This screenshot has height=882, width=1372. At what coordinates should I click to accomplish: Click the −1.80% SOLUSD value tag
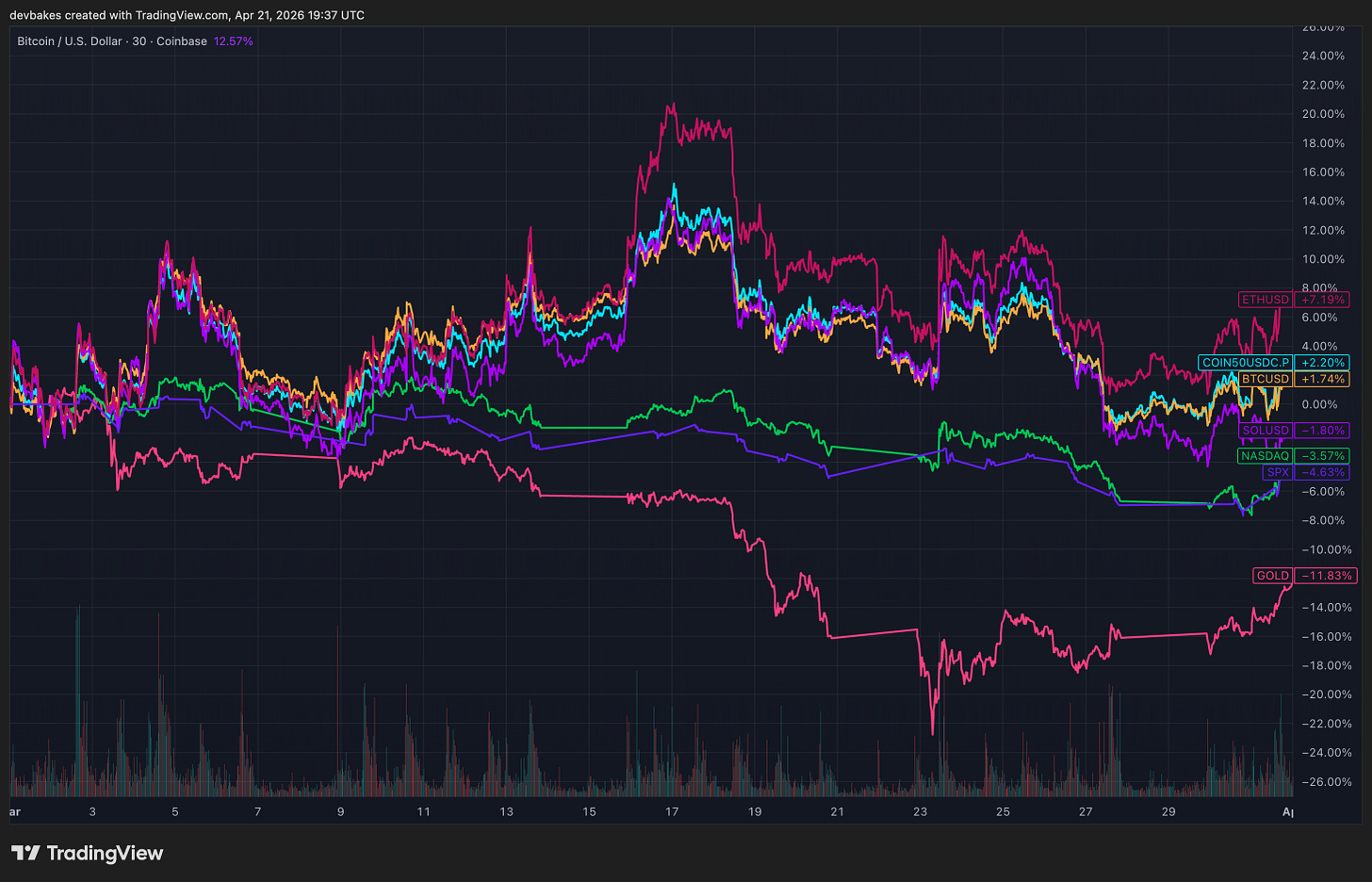[1321, 431]
